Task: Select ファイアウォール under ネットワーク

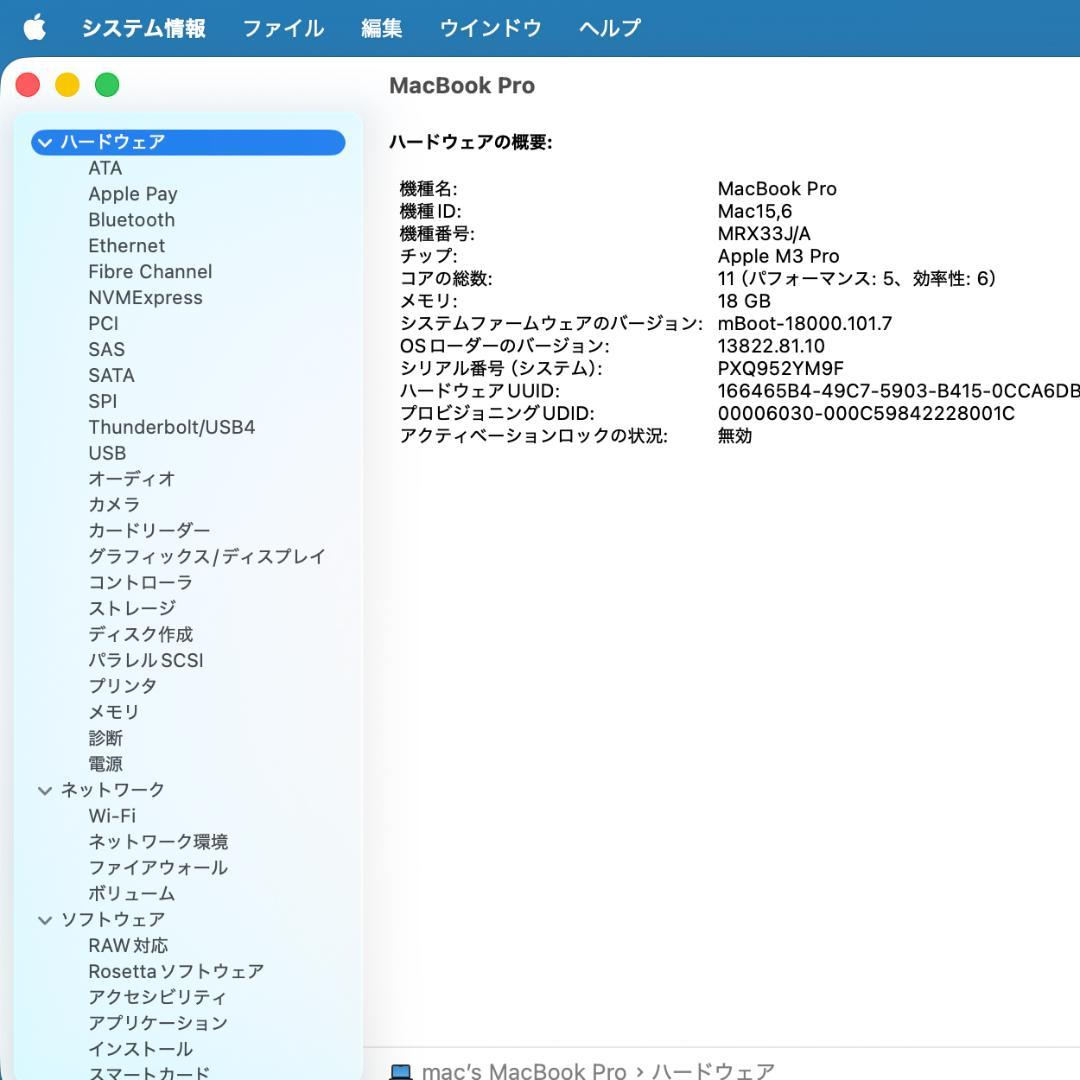Action: pos(154,867)
